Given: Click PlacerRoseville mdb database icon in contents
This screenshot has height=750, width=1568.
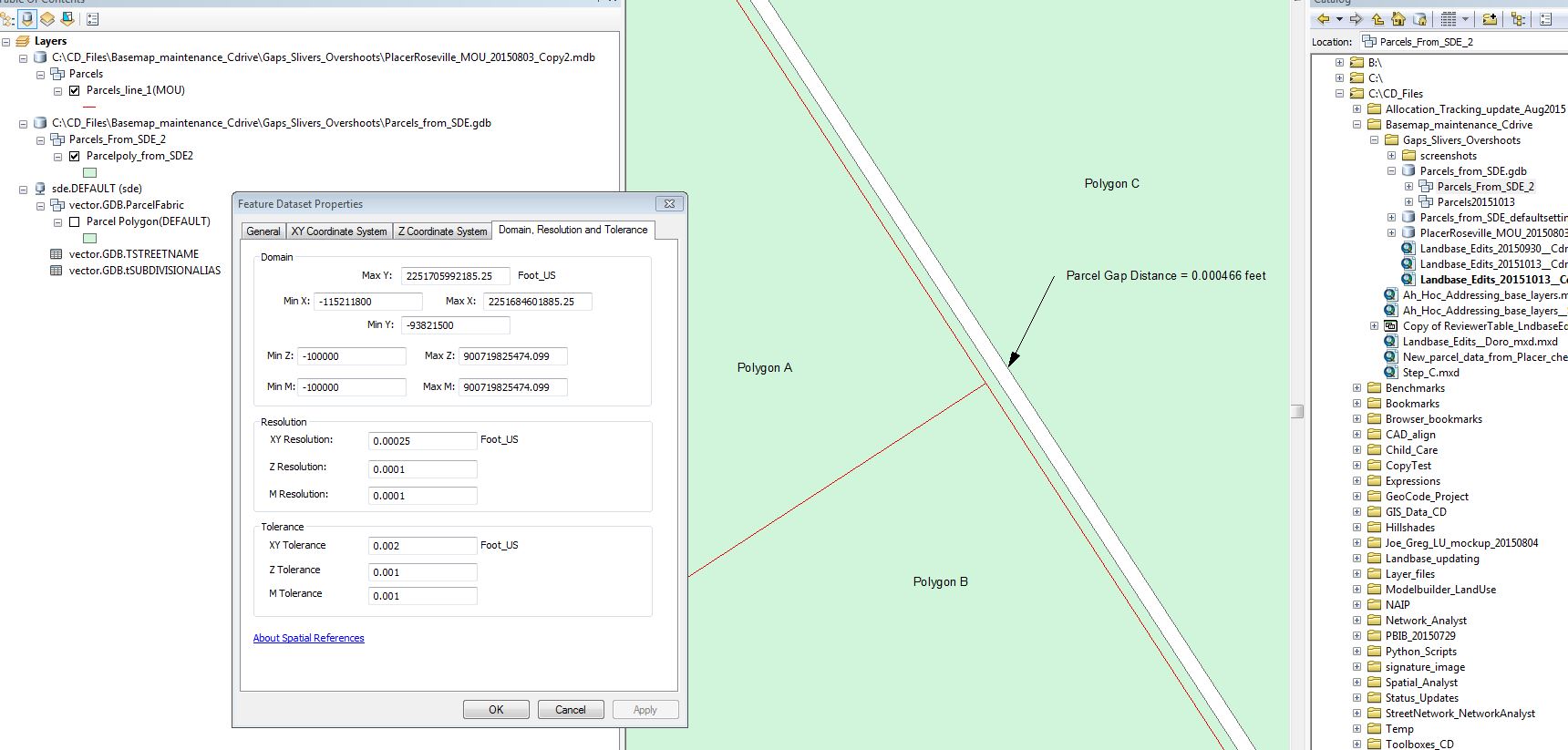Looking at the screenshot, I should tap(40, 57).
